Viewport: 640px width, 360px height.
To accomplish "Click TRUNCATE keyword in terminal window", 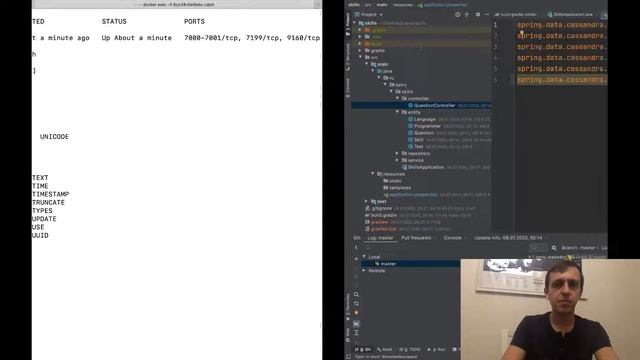I will click(48, 202).
